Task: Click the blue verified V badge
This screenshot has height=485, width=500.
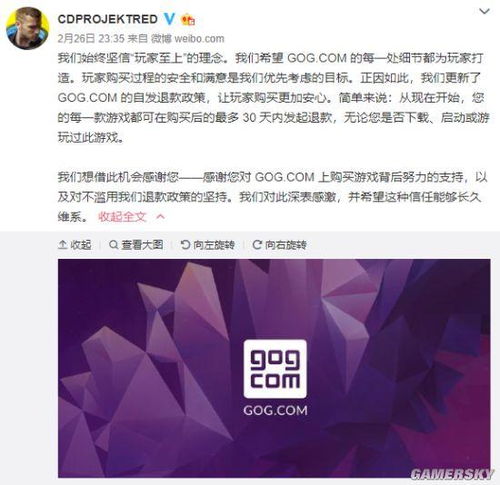Action: (169, 19)
